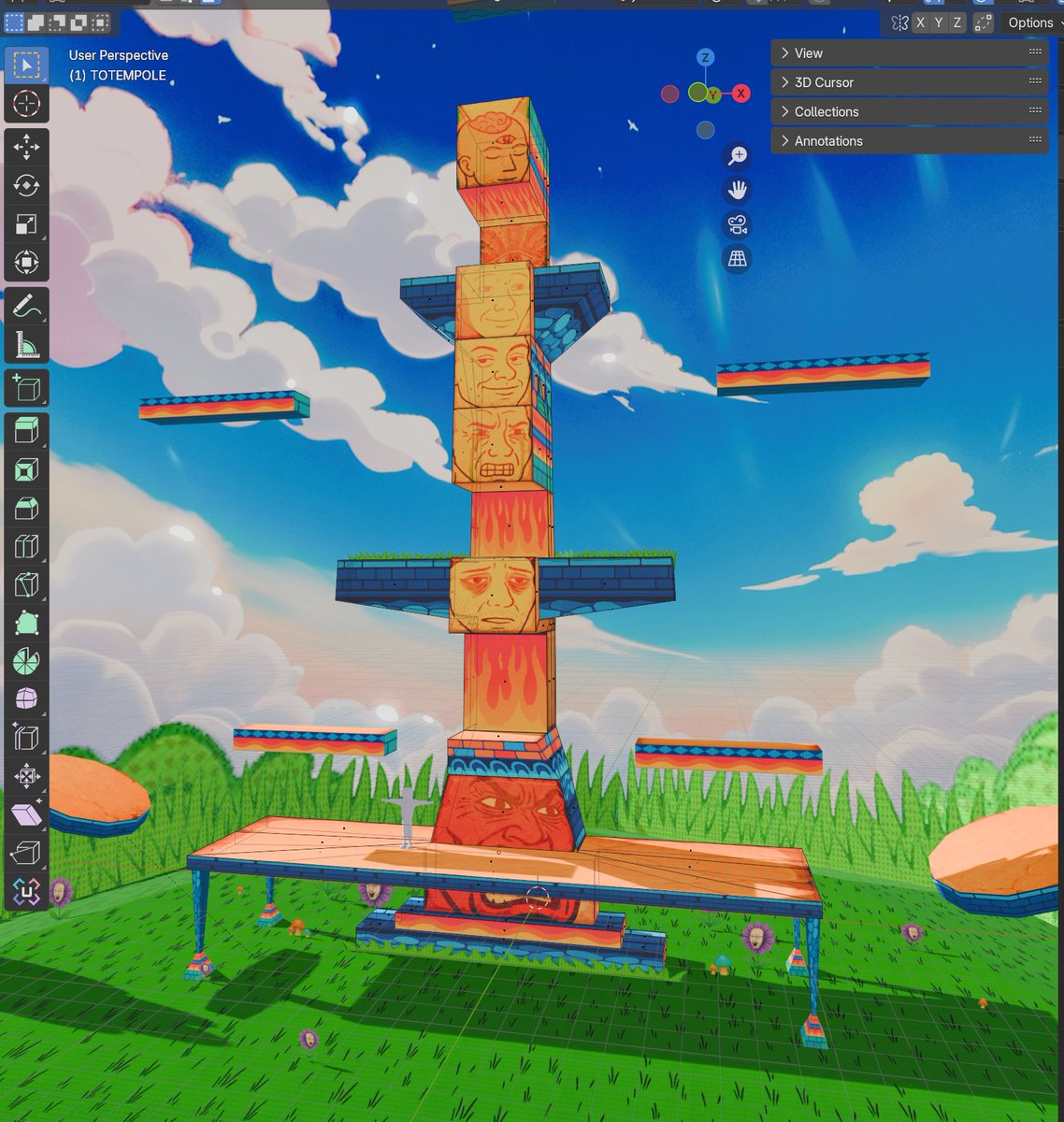
Task: Click the negative Z axis gizmo circle
Action: click(705, 130)
